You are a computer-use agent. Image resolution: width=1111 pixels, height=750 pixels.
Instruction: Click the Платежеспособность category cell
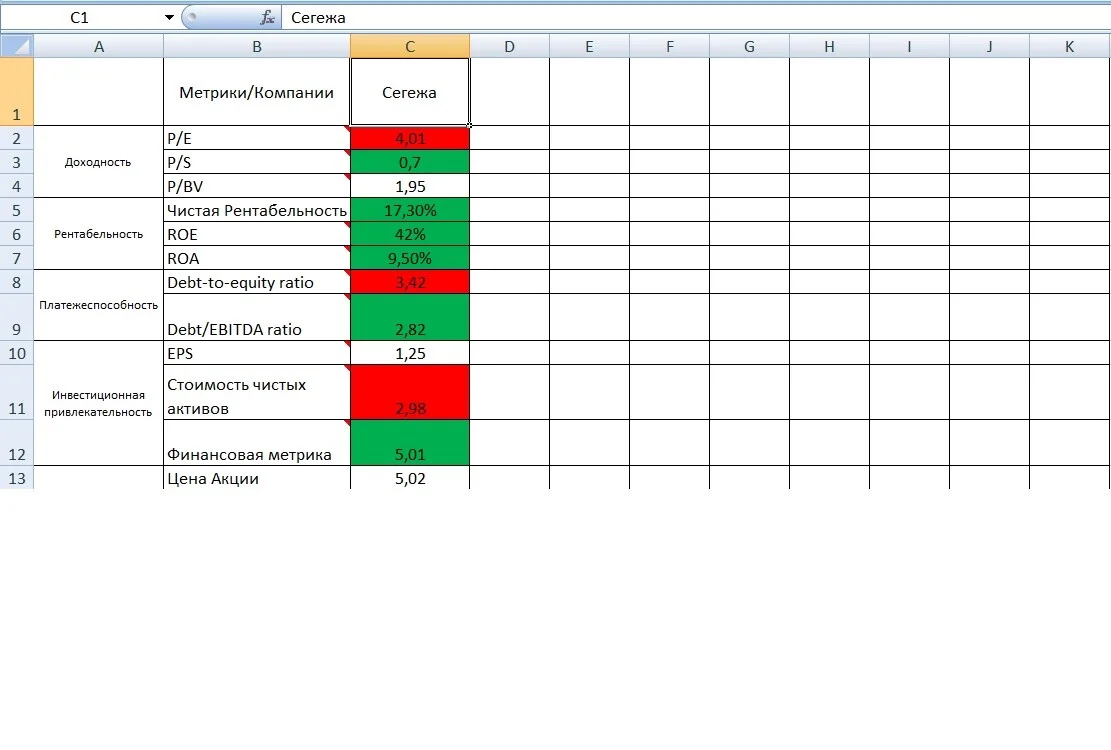click(x=98, y=305)
